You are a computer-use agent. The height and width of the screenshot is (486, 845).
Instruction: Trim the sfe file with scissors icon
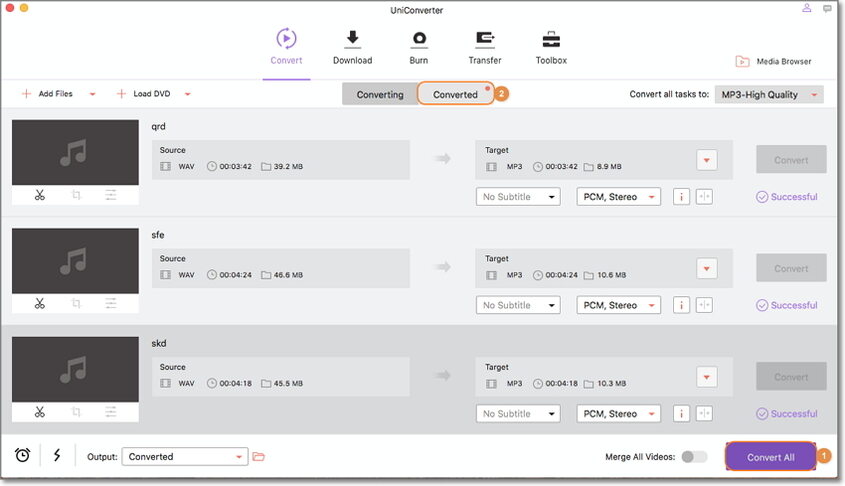coord(40,304)
